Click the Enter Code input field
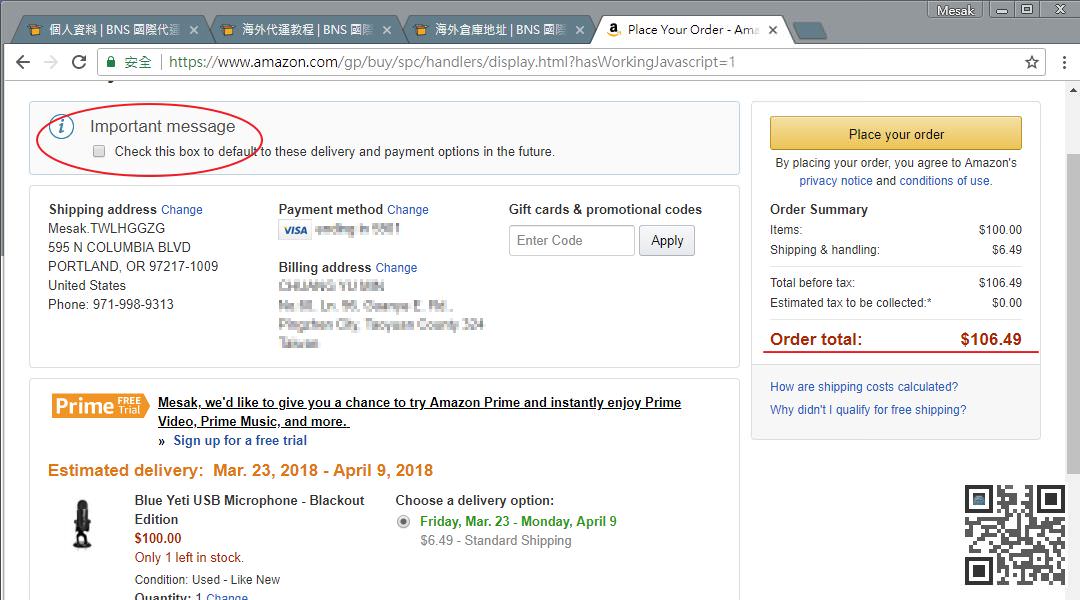The width and height of the screenshot is (1080, 600). 571,241
